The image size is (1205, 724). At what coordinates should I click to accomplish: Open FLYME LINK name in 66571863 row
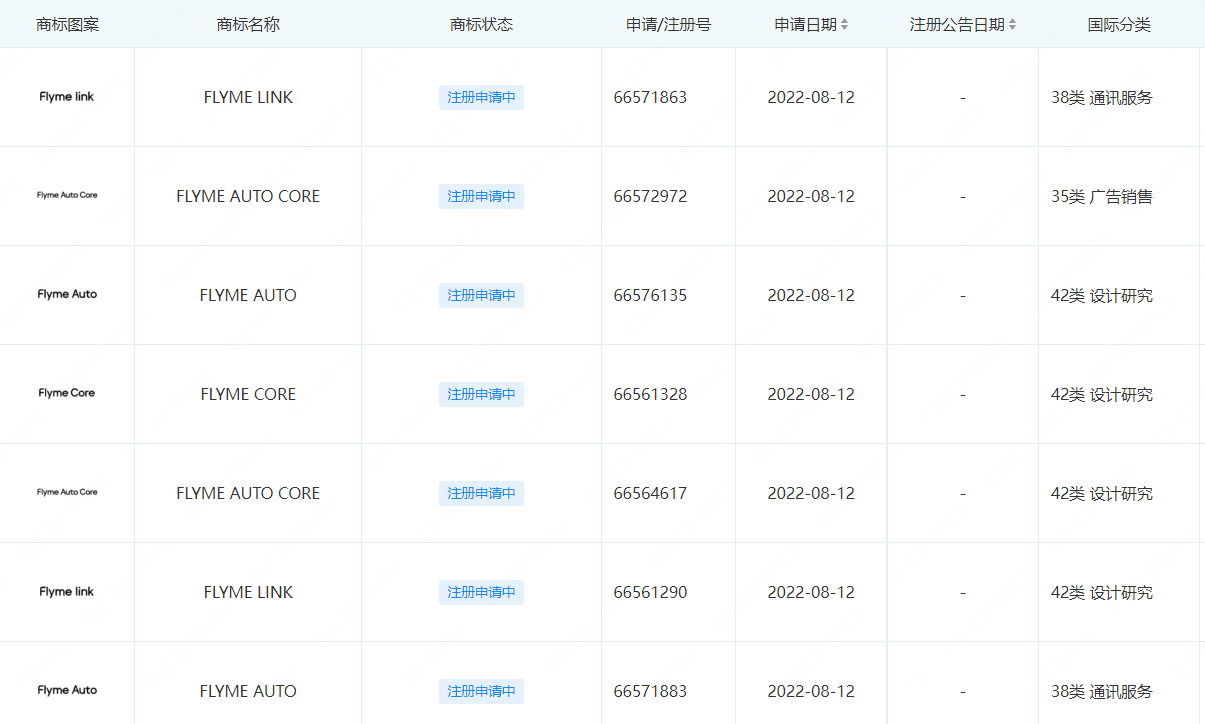point(248,98)
